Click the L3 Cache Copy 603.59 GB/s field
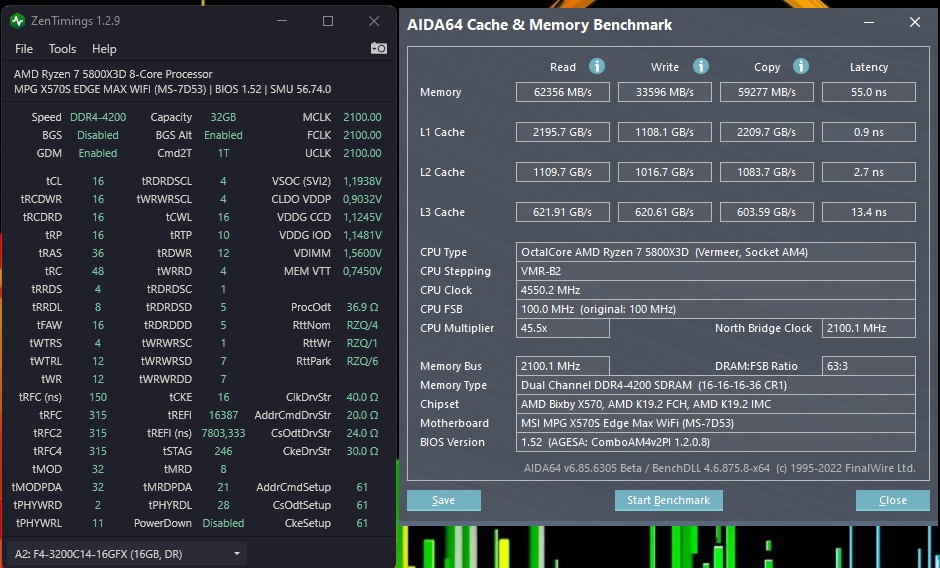The height and width of the screenshot is (568, 940). (767, 212)
